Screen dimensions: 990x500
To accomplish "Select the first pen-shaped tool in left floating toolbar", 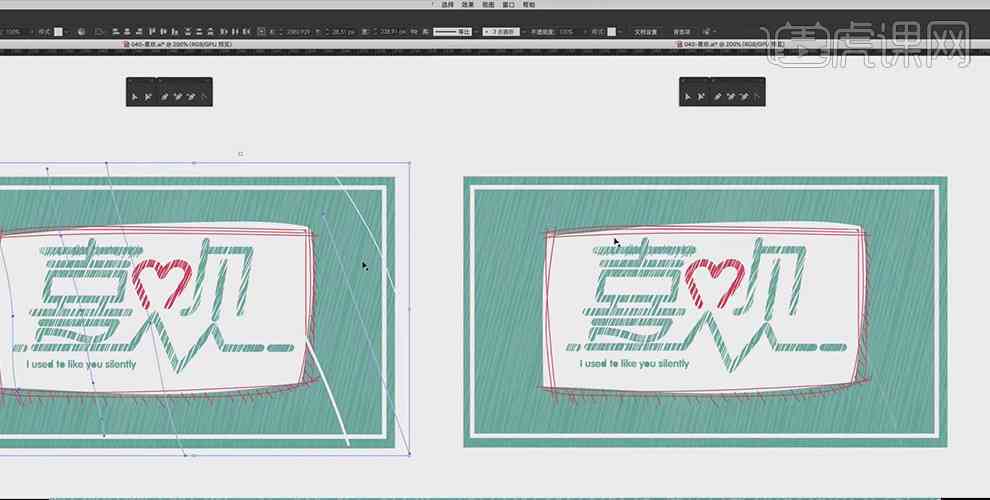I will (x=163, y=96).
